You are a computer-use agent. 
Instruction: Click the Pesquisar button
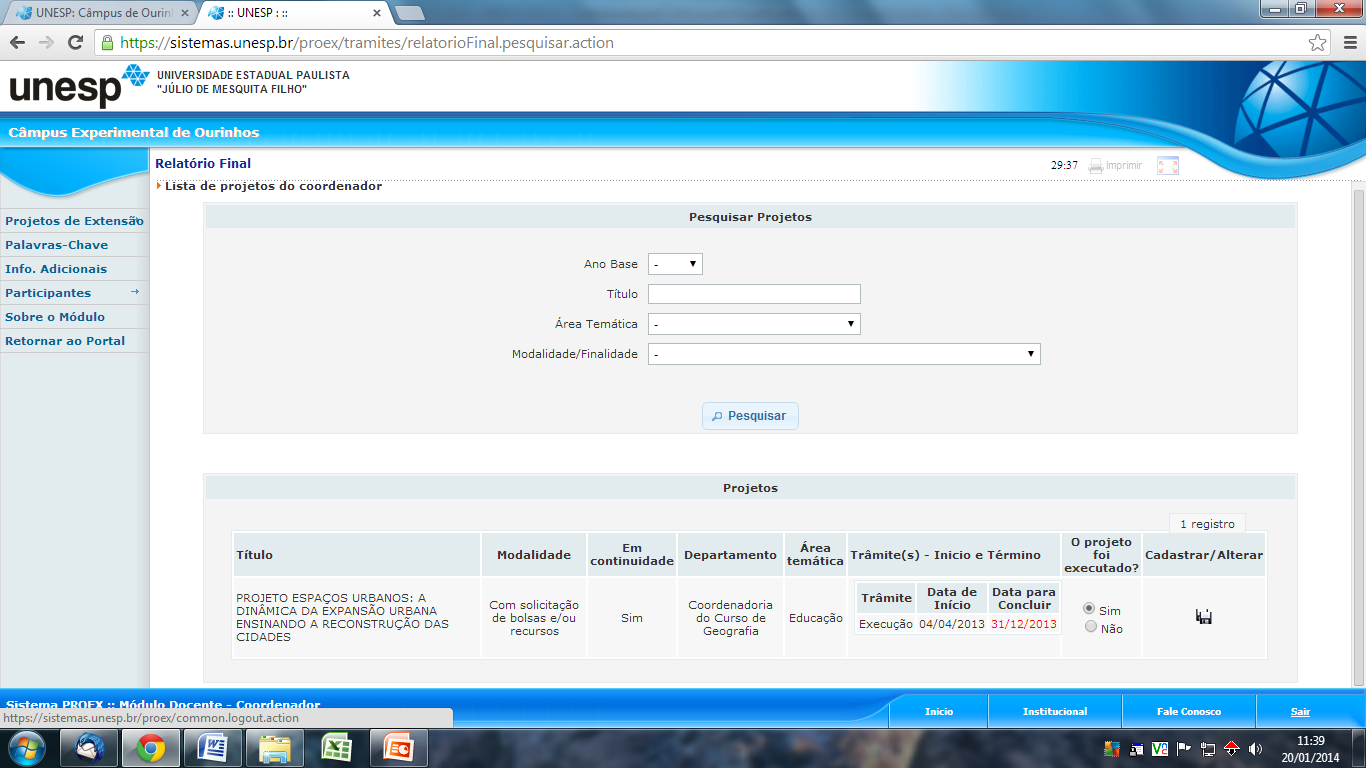click(750, 416)
